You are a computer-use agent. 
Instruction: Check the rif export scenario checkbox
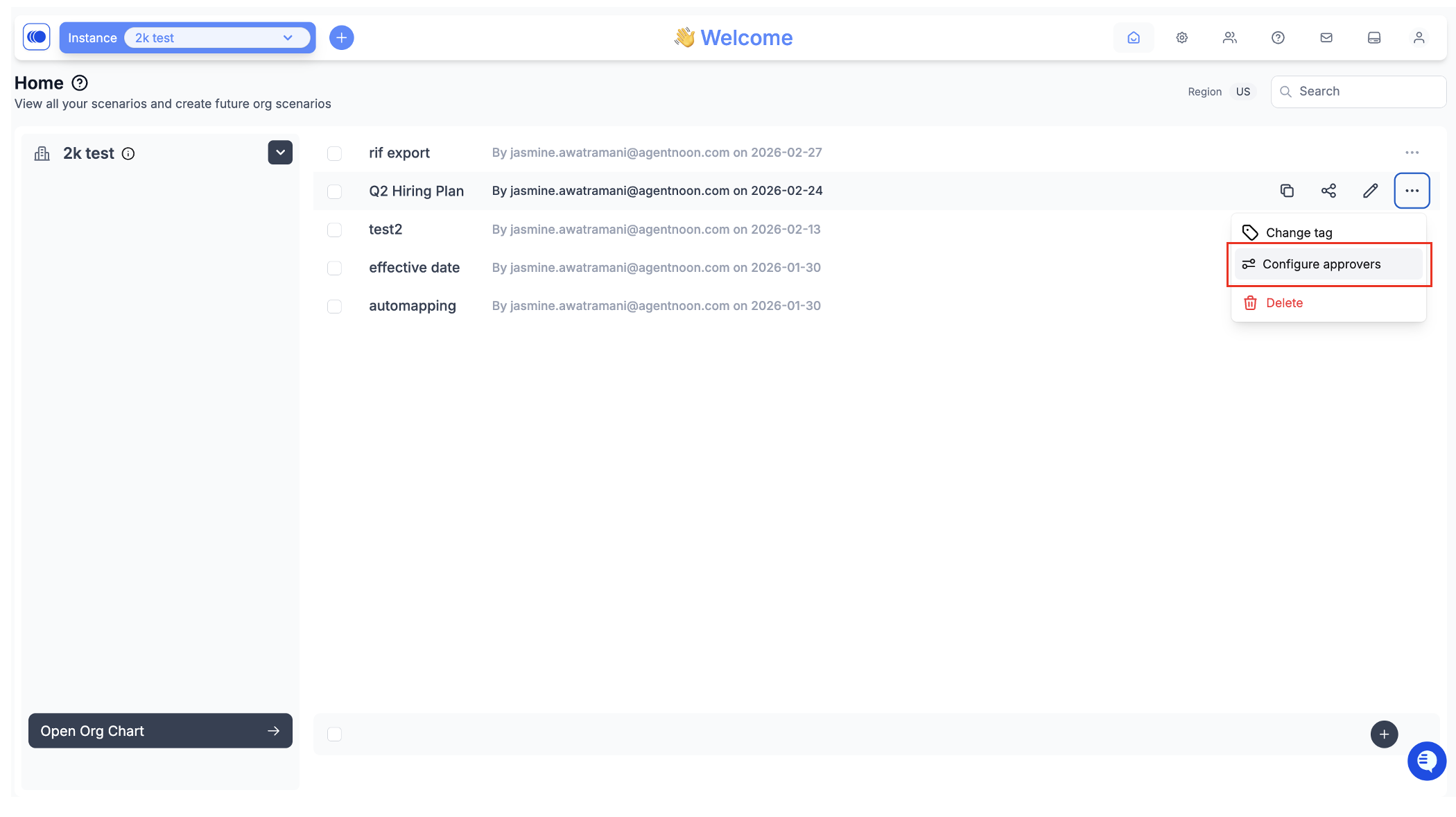pos(334,153)
